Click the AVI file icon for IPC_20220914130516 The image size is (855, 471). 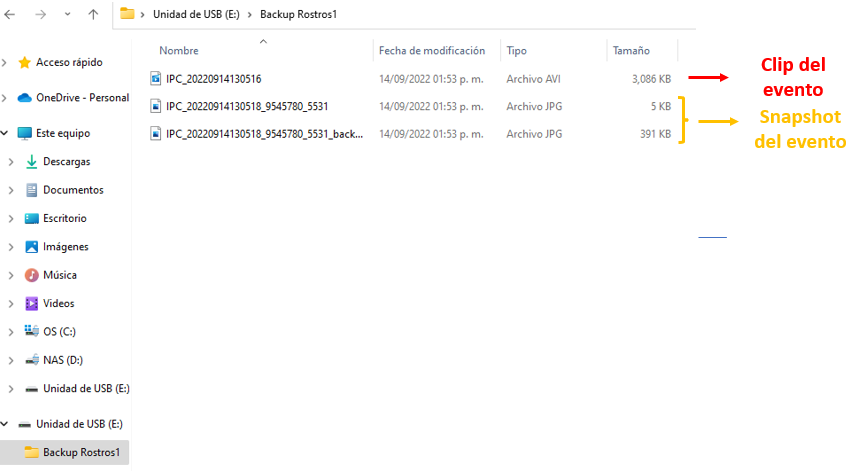click(x=156, y=78)
